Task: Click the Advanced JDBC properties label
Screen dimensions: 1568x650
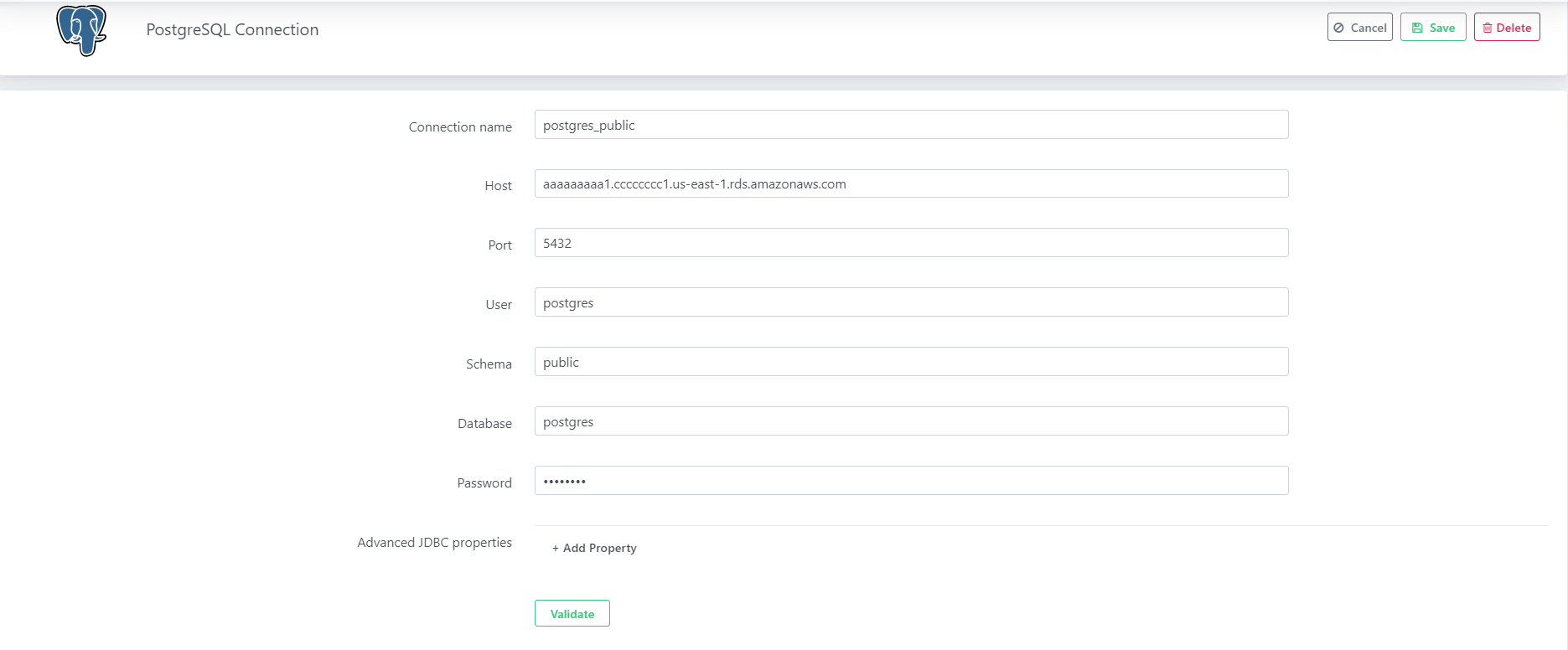Action: pyautogui.click(x=434, y=543)
